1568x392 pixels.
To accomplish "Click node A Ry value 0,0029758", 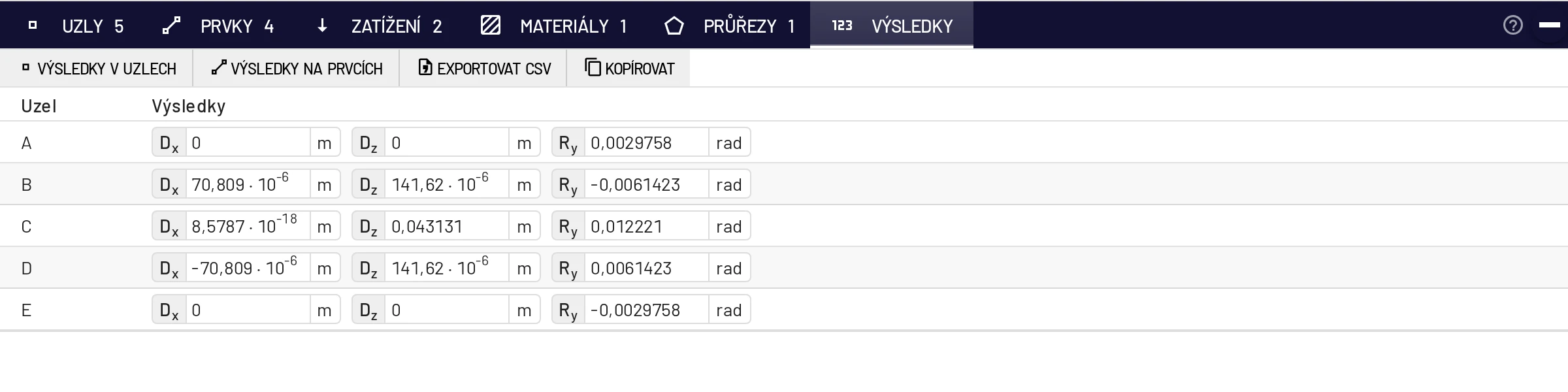I will 647,142.
